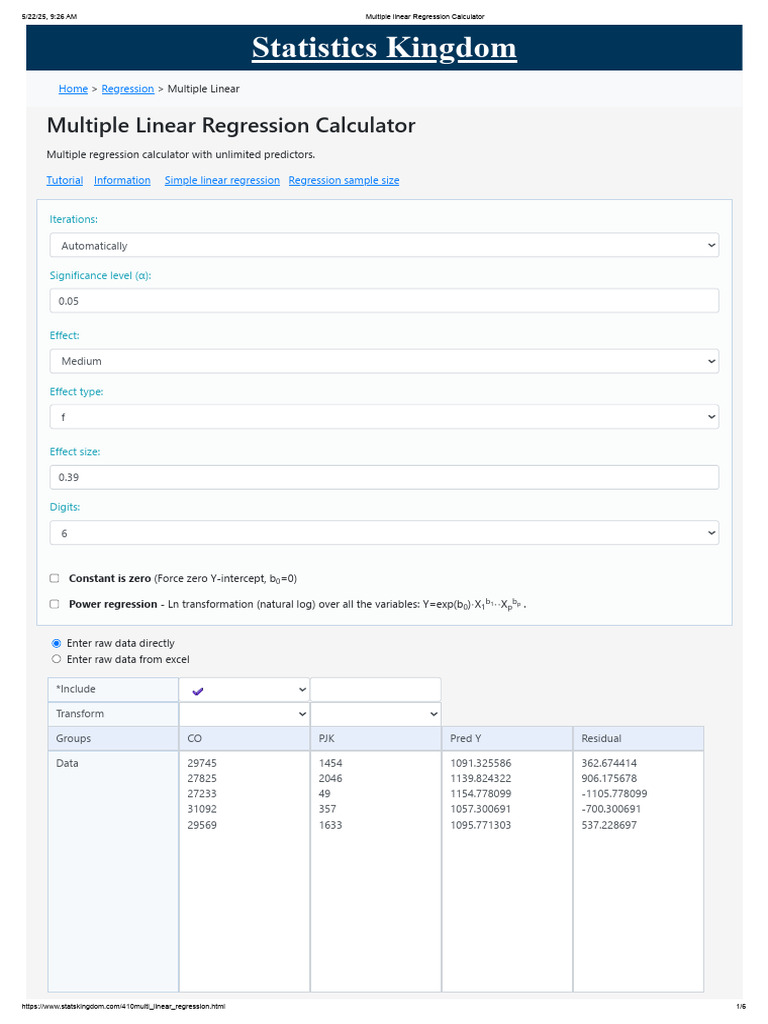Open the Effect dropdown showing Medium
This screenshot has width=768, height=1024.
click(x=384, y=361)
